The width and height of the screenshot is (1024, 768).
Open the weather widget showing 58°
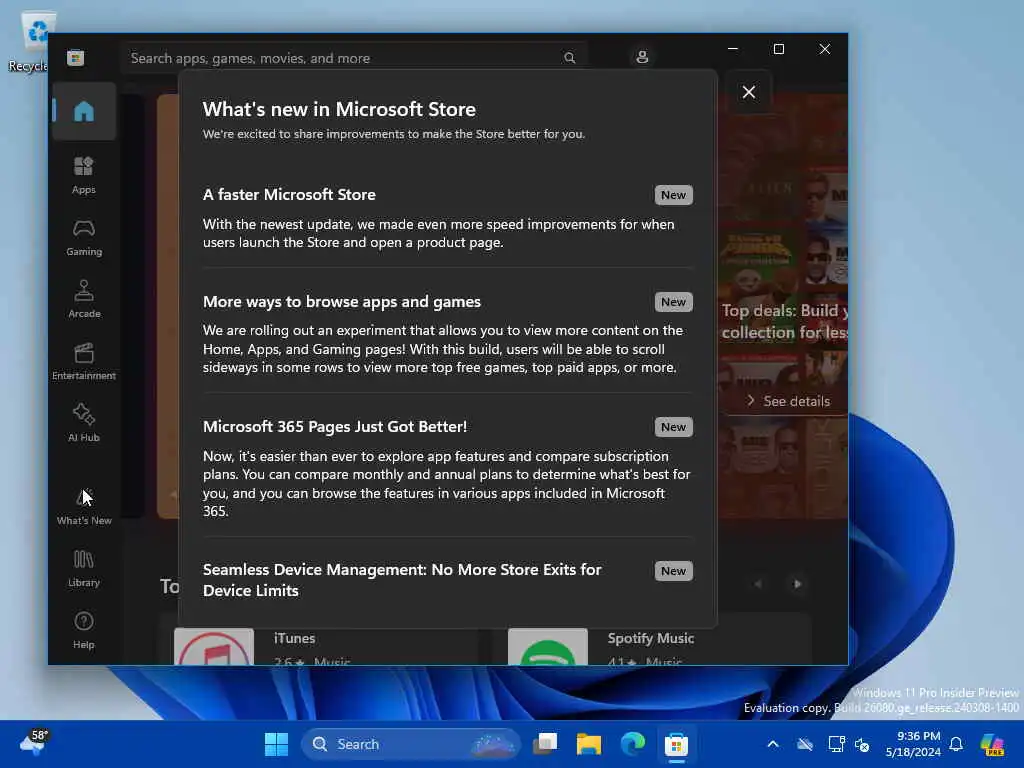(34, 743)
